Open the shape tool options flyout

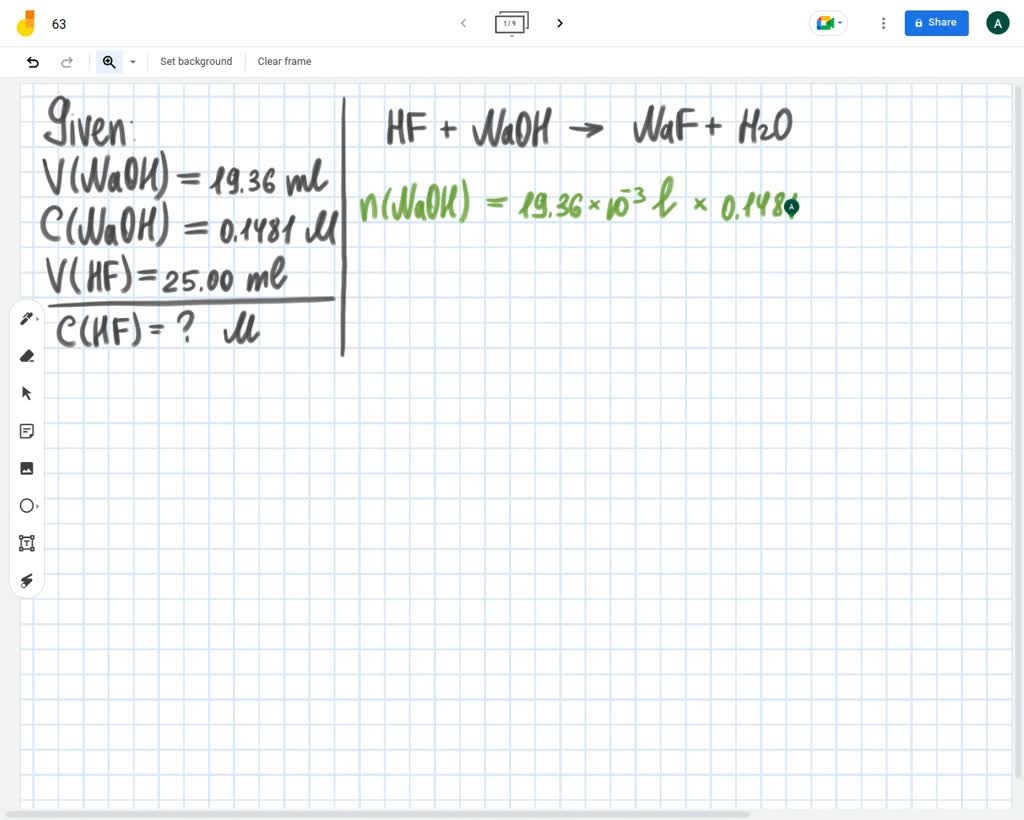(36, 506)
